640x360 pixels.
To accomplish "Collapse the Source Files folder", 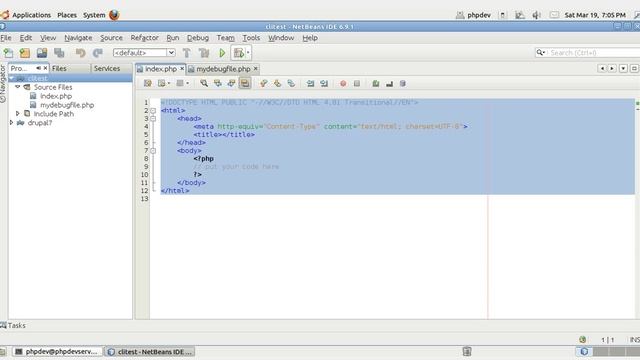I will click(x=18, y=87).
